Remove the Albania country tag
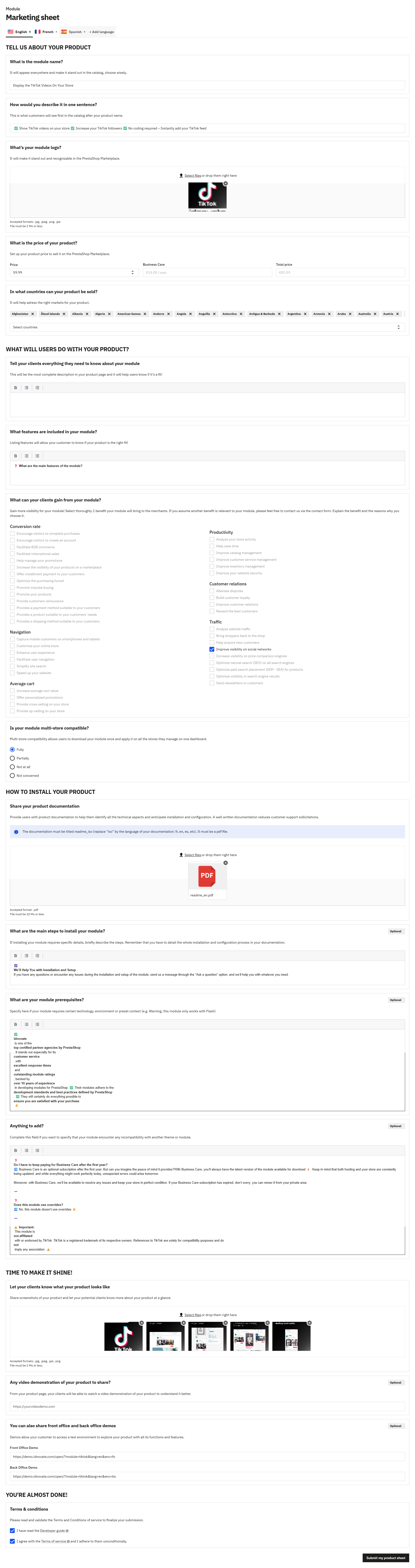Image resolution: width=415 pixels, height=1568 pixels. [87, 314]
